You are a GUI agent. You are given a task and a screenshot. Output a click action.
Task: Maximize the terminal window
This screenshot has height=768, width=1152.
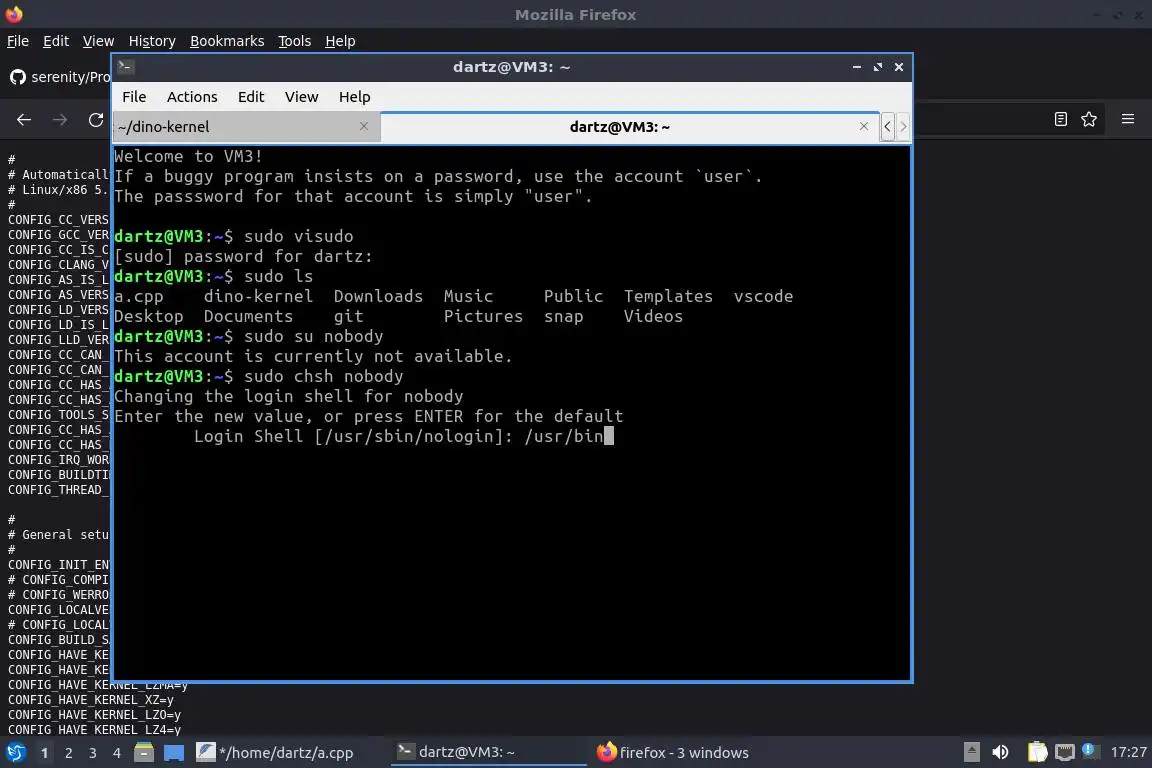(x=878, y=67)
